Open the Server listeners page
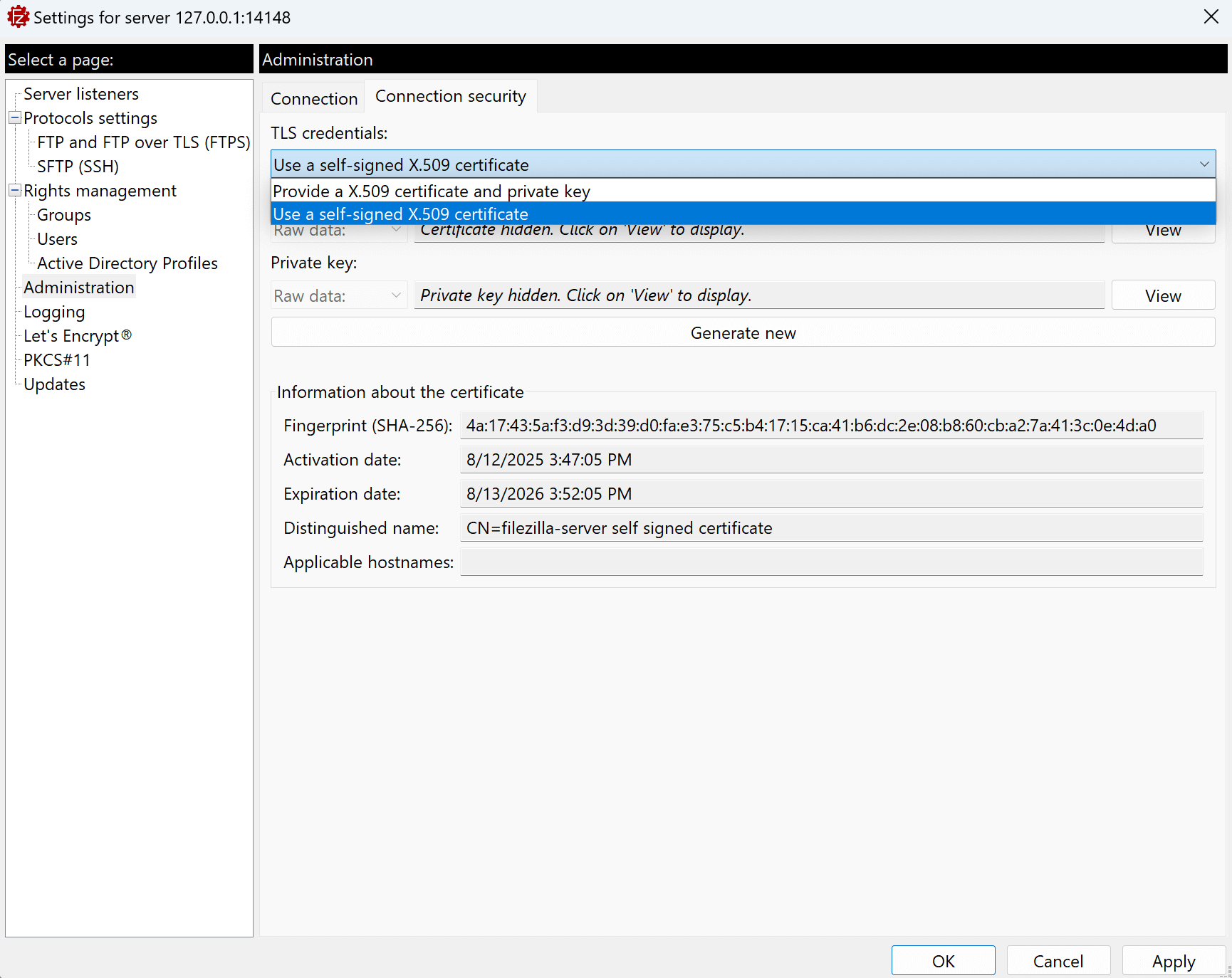 coord(81,94)
